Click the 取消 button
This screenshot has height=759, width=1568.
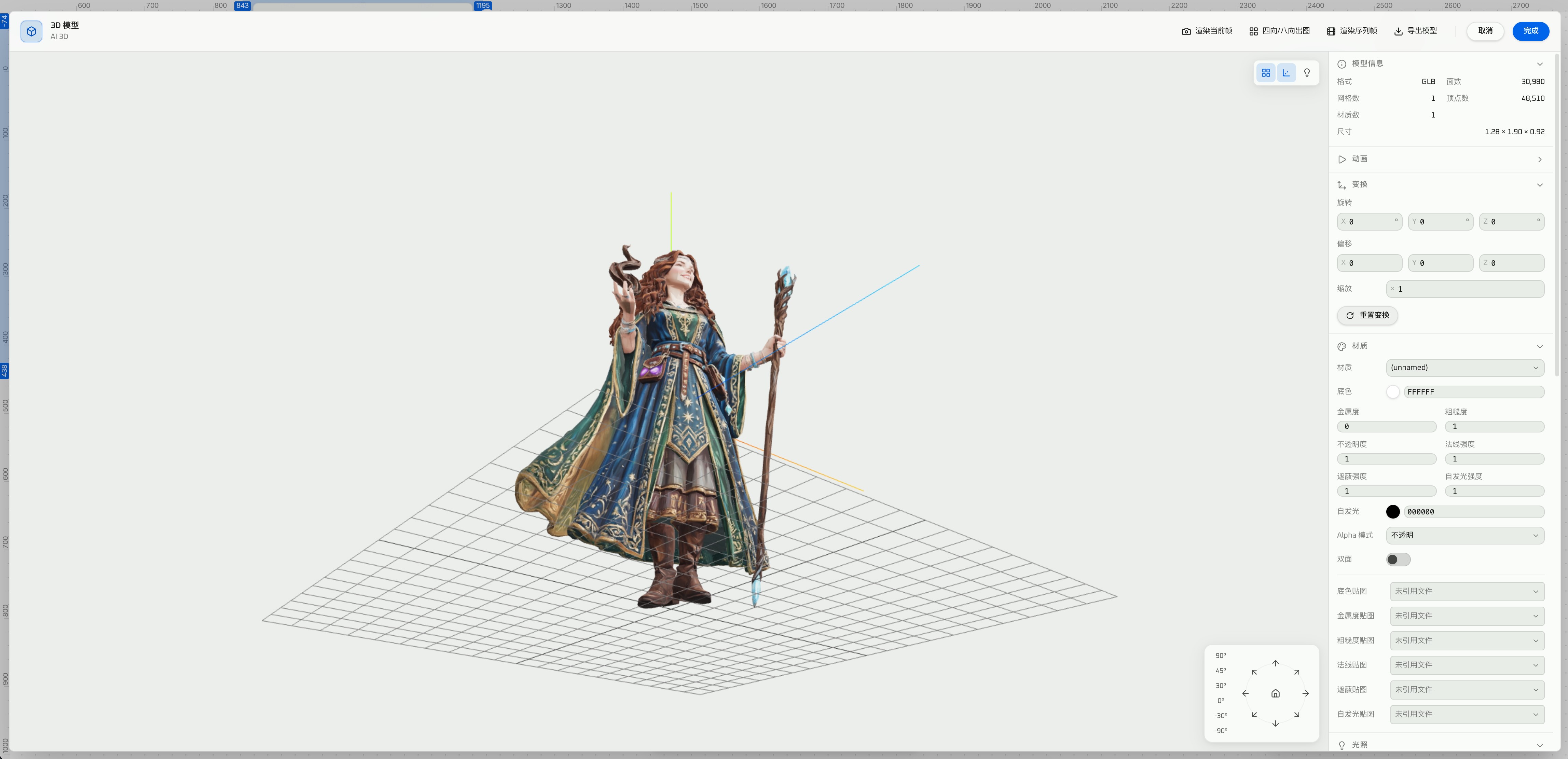point(1485,31)
